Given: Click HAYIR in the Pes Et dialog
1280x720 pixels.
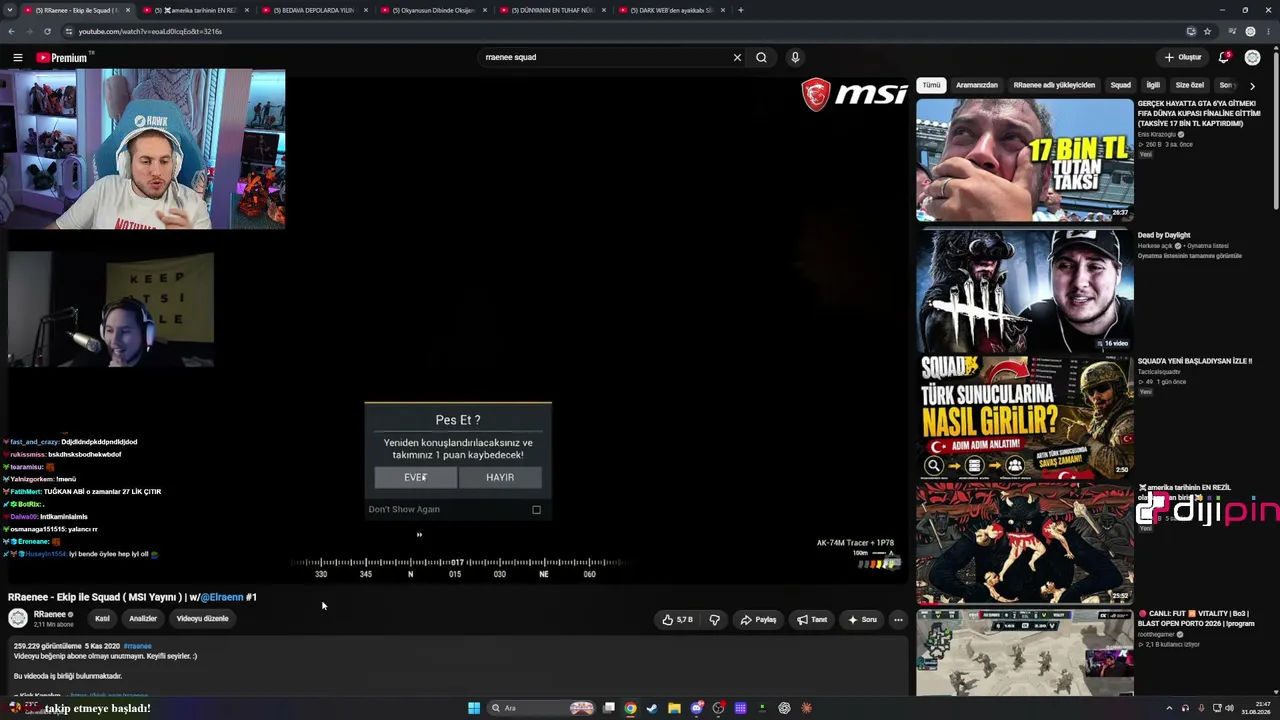Looking at the screenshot, I should coord(500,478).
